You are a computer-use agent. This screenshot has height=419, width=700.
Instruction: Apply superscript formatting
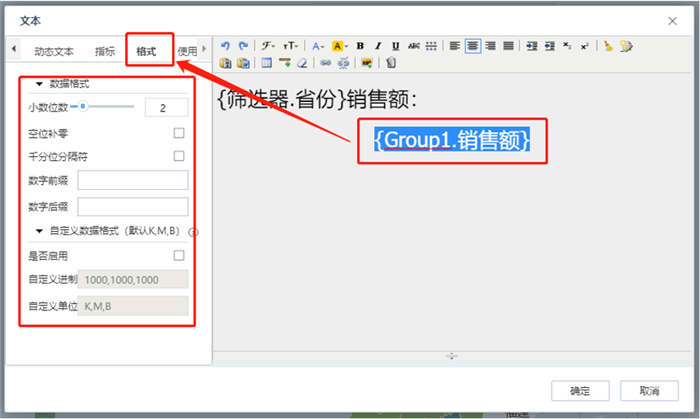click(584, 46)
